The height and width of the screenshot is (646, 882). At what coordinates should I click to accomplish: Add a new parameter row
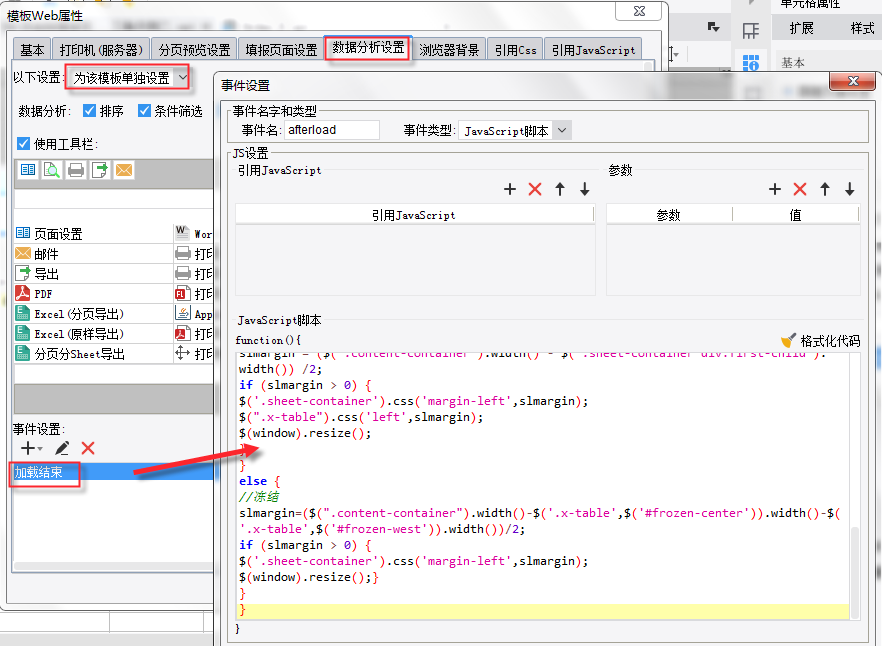click(775, 189)
